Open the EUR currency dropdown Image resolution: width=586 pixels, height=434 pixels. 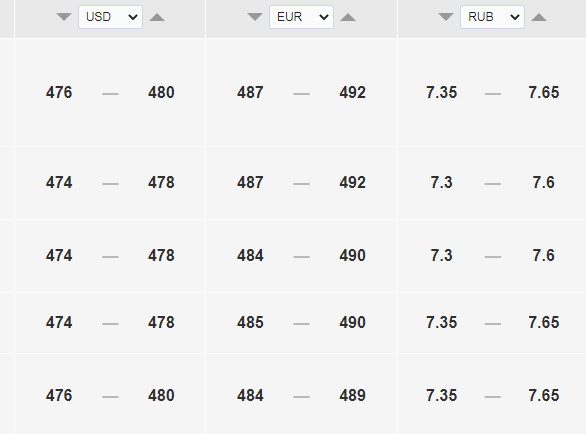click(x=301, y=17)
